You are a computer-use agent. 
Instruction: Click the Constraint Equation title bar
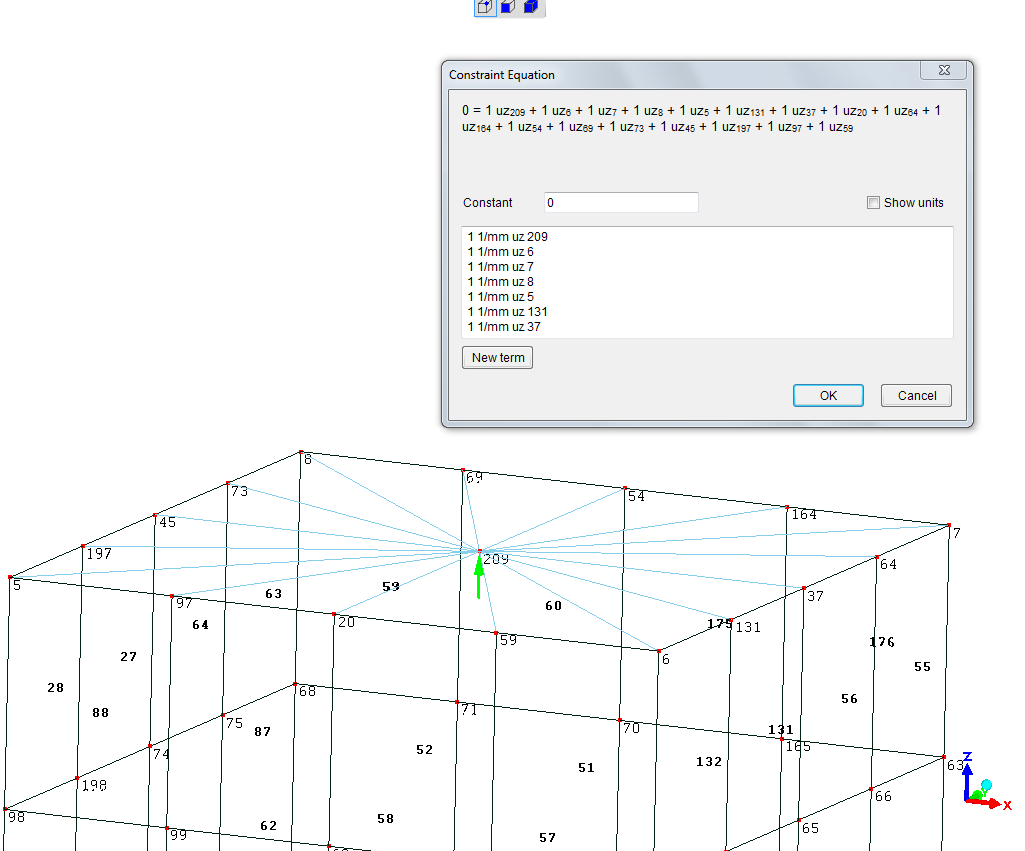tap(680, 75)
